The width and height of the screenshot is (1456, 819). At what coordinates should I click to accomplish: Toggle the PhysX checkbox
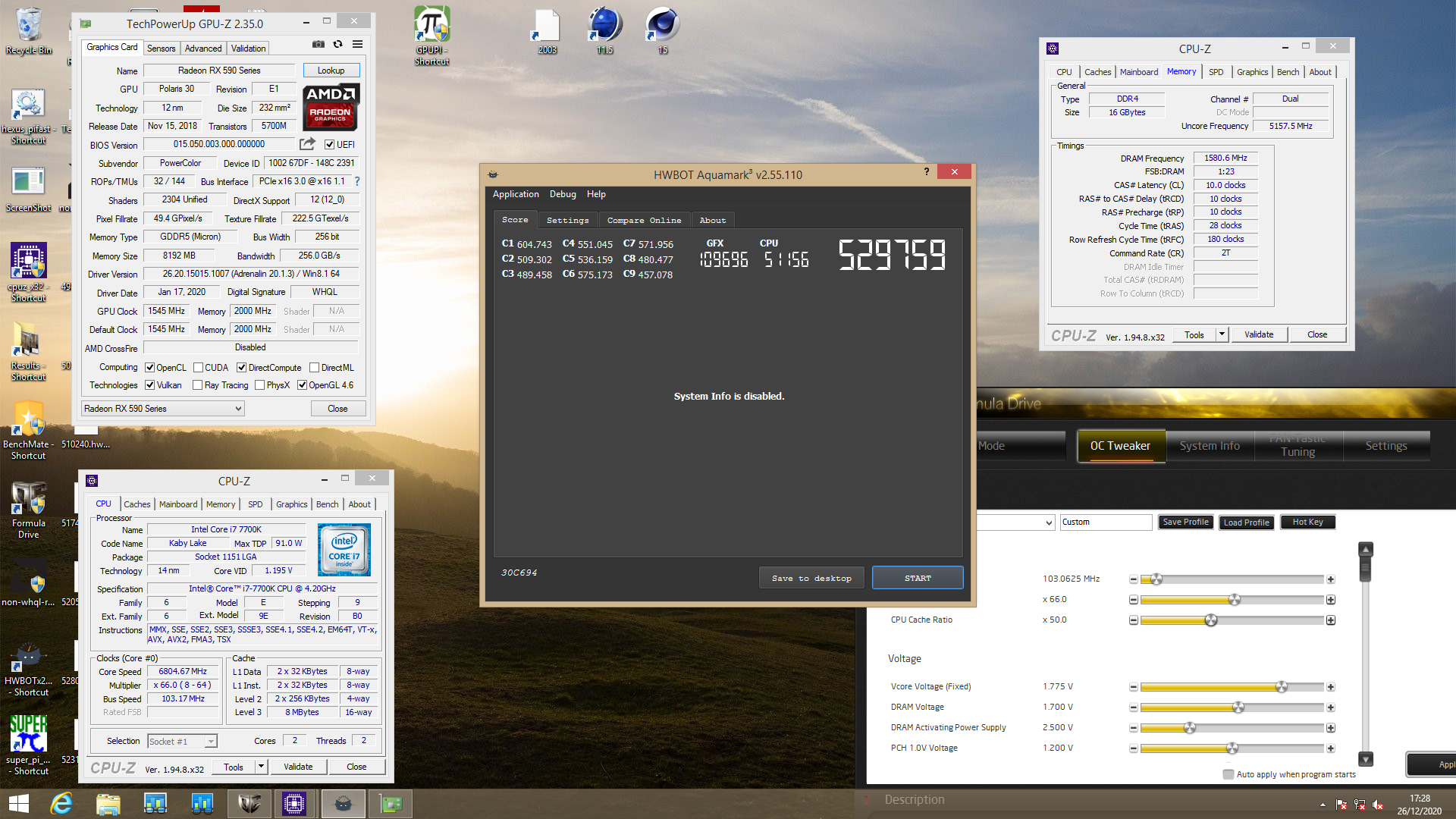point(259,385)
